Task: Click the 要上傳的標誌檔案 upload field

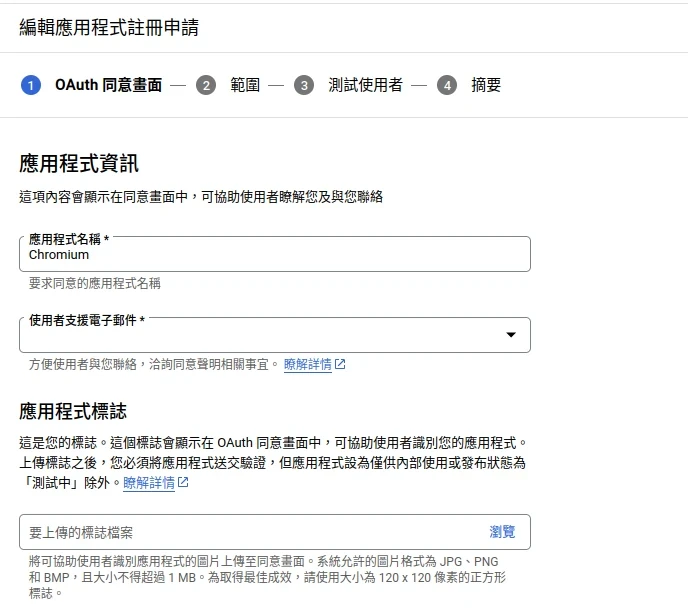Action: click(x=250, y=532)
